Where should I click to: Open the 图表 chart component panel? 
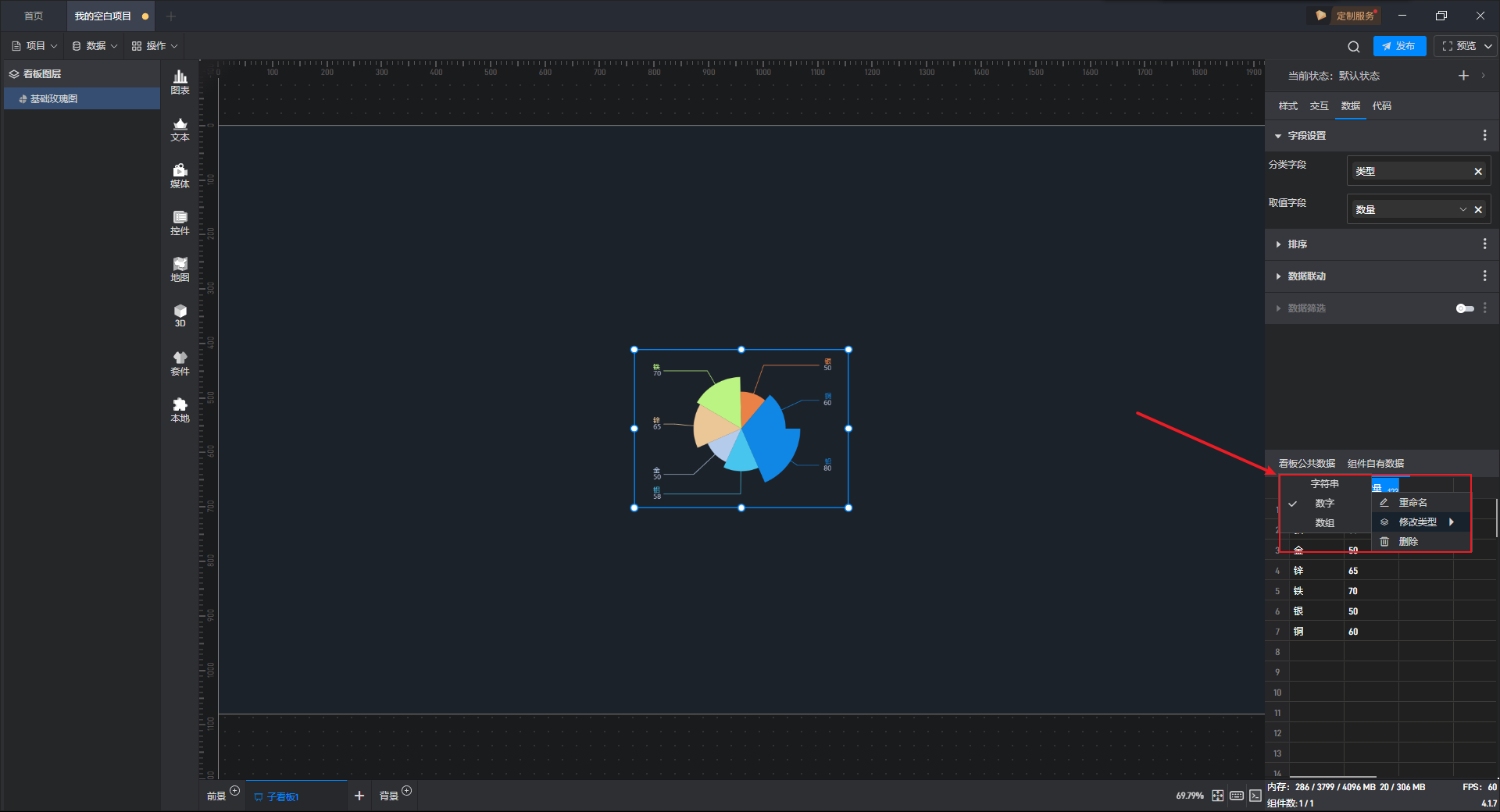(x=180, y=81)
